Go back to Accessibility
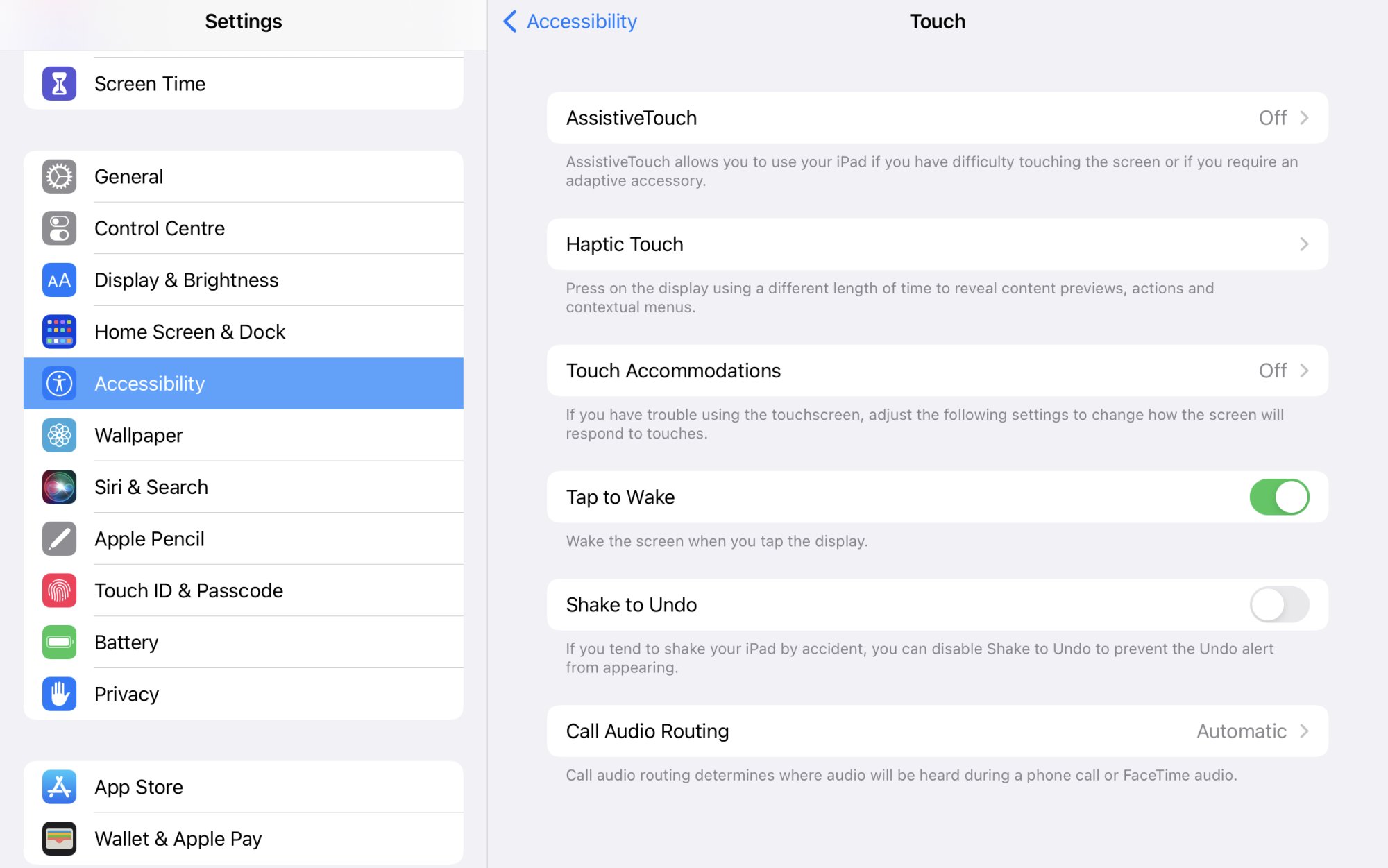The width and height of the screenshot is (1388, 868). coord(569,22)
